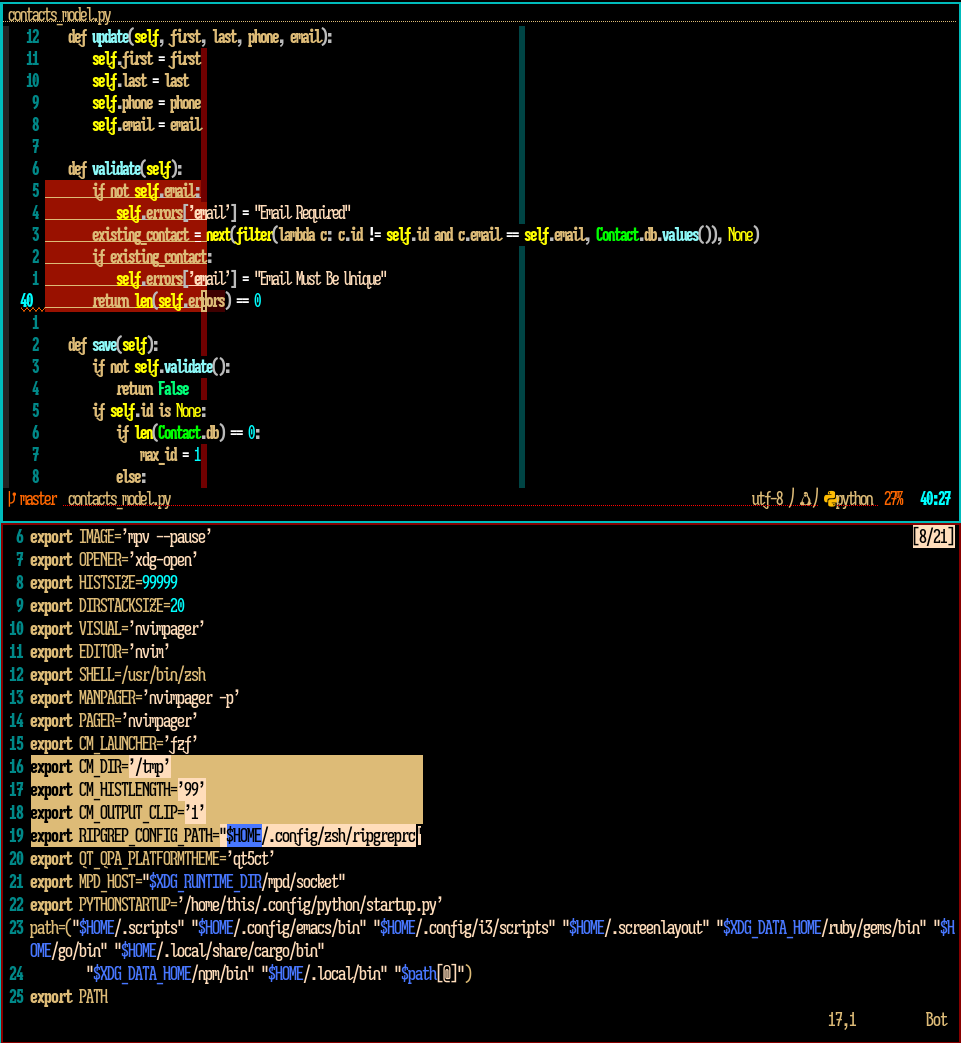This screenshot has width=961, height=1043.
Task: Click the "export CM_LAUNCHER='fzf'" line
Action: click(114, 744)
